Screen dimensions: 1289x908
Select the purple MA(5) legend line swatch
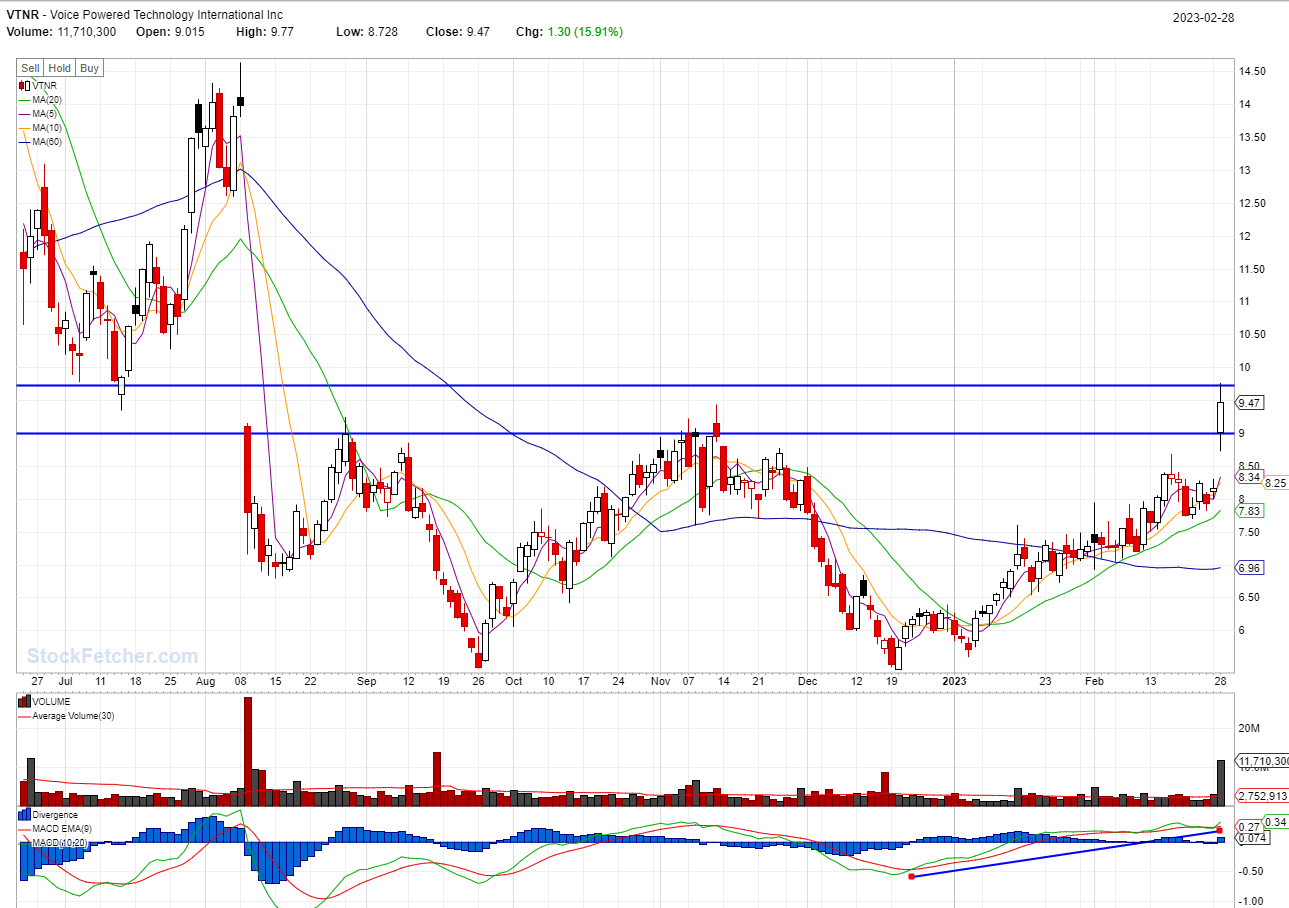[x=25, y=114]
